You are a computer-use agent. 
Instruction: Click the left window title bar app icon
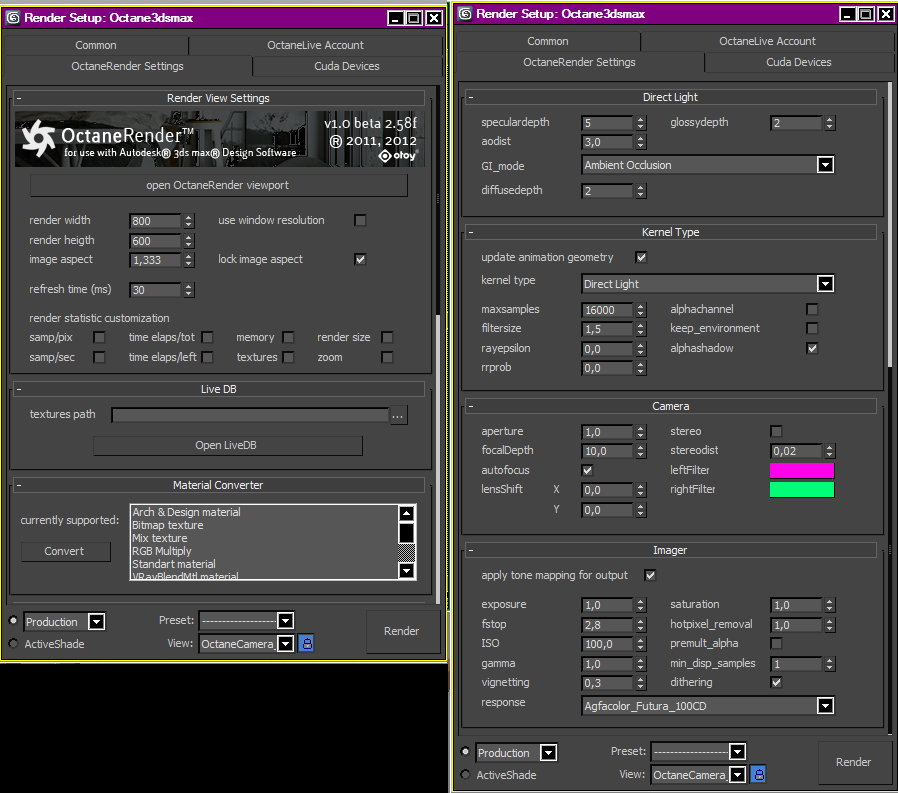coord(13,18)
